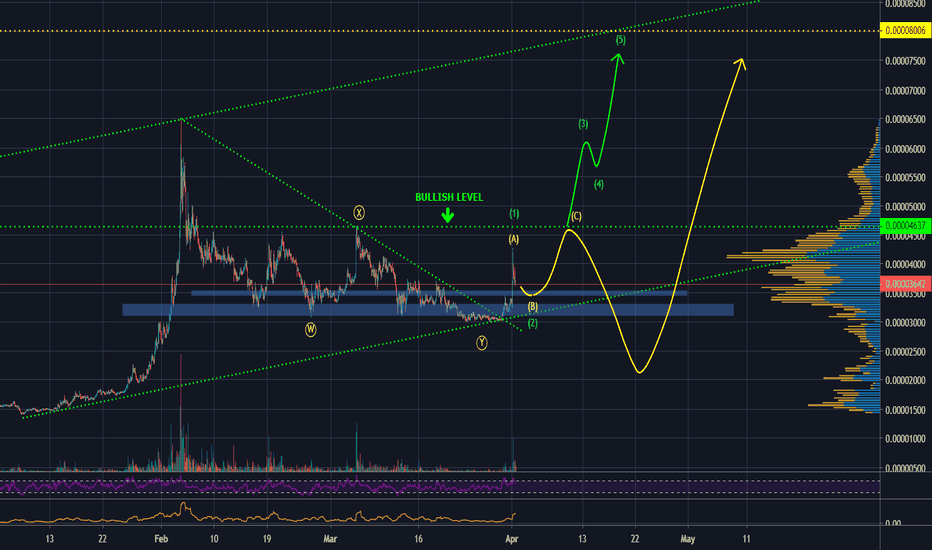Image resolution: width=932 pixels, height=550 pixels.
Task: Click the red 0.00003642 current price tag
Action: click(905, 284)
